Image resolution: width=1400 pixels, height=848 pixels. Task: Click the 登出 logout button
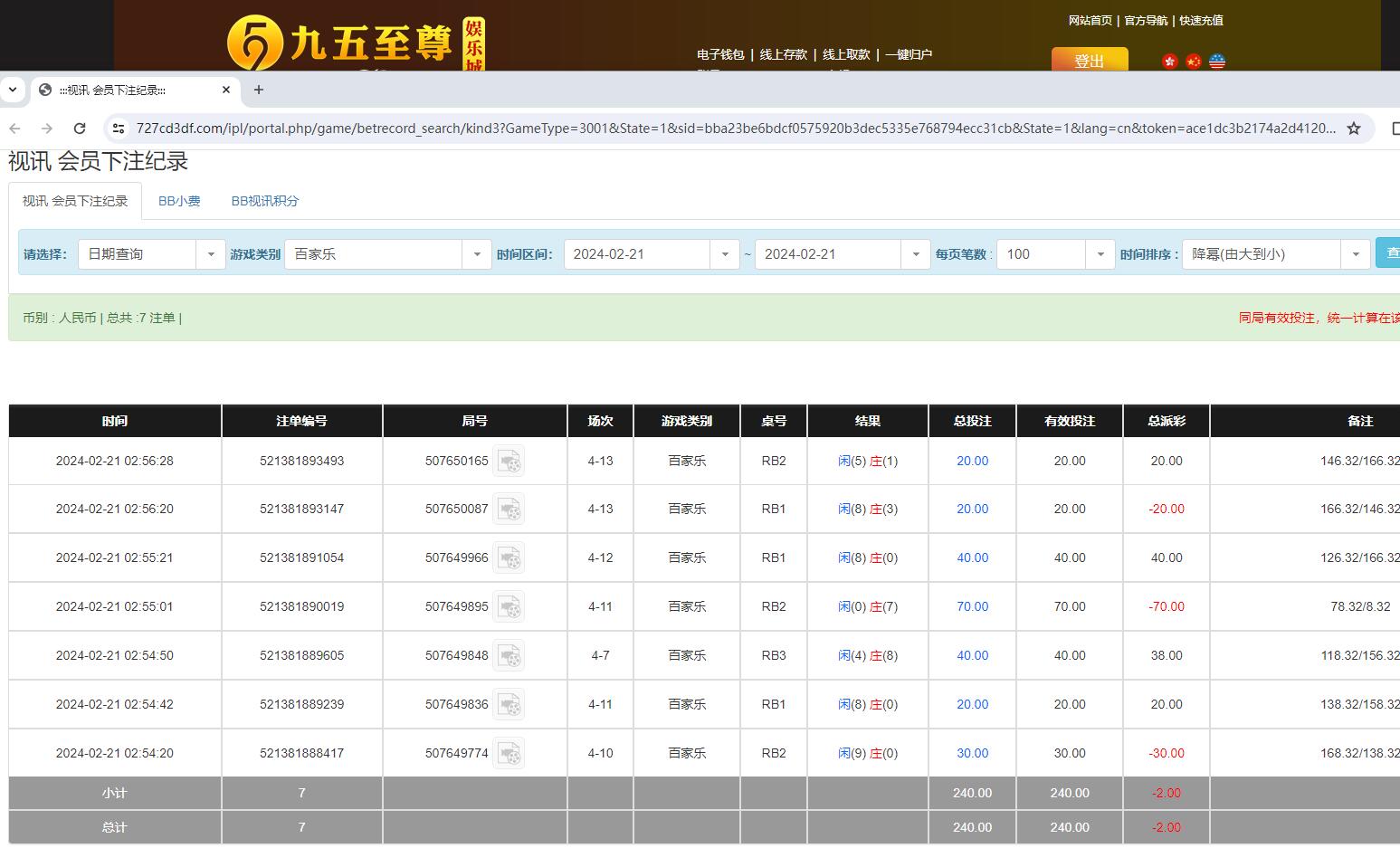point(1090,60)
